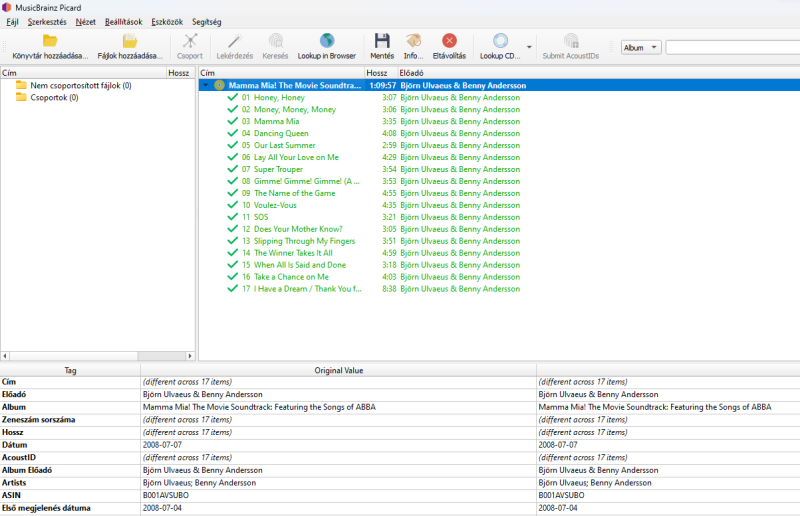Click the red Eltávolítás remove icon
The image size is (800, 516).
coord(449,41)
